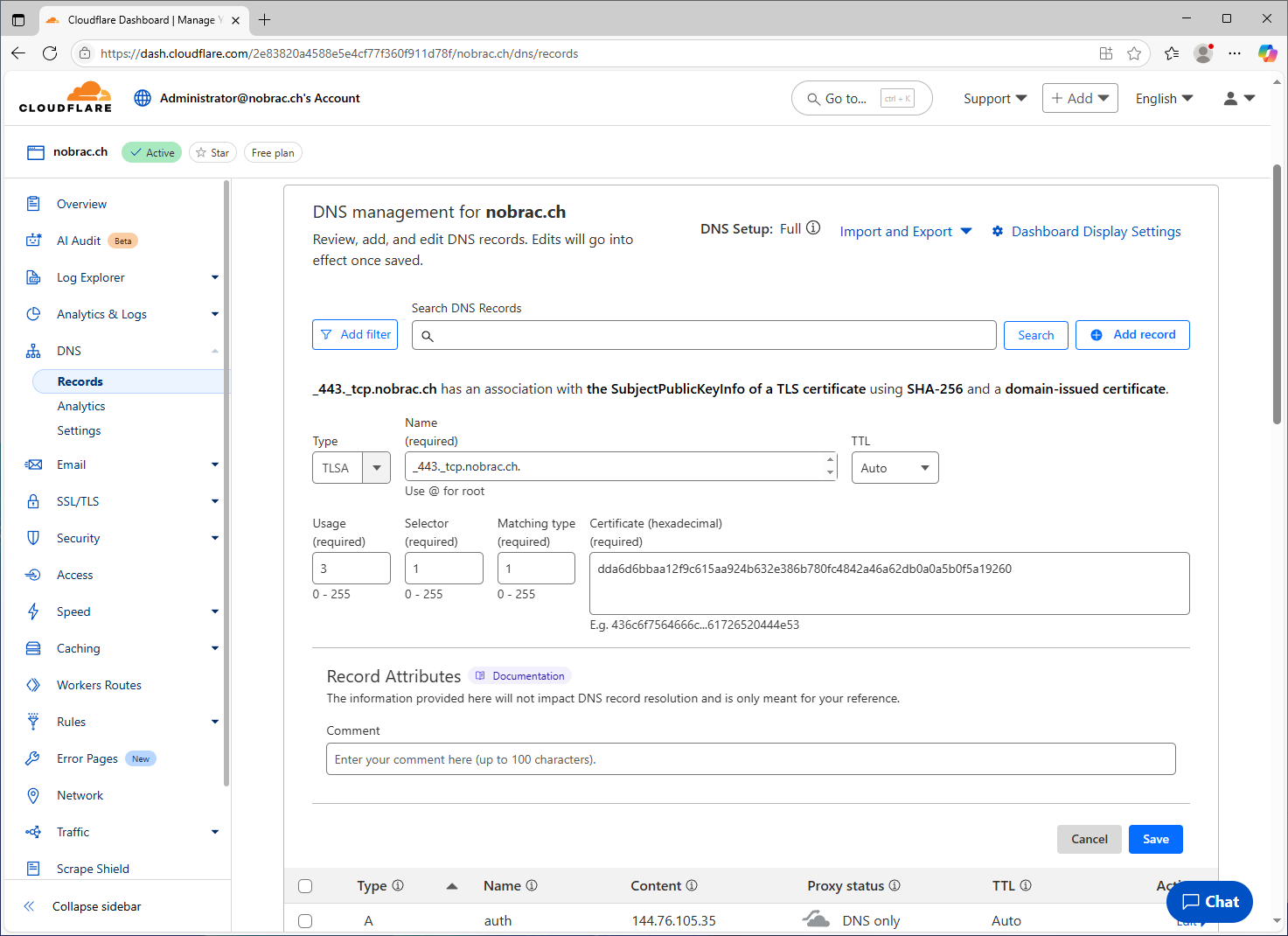Screen dimensions: 1288x936
Task: Open the TTL Auto dropdown
Action: 895,468
